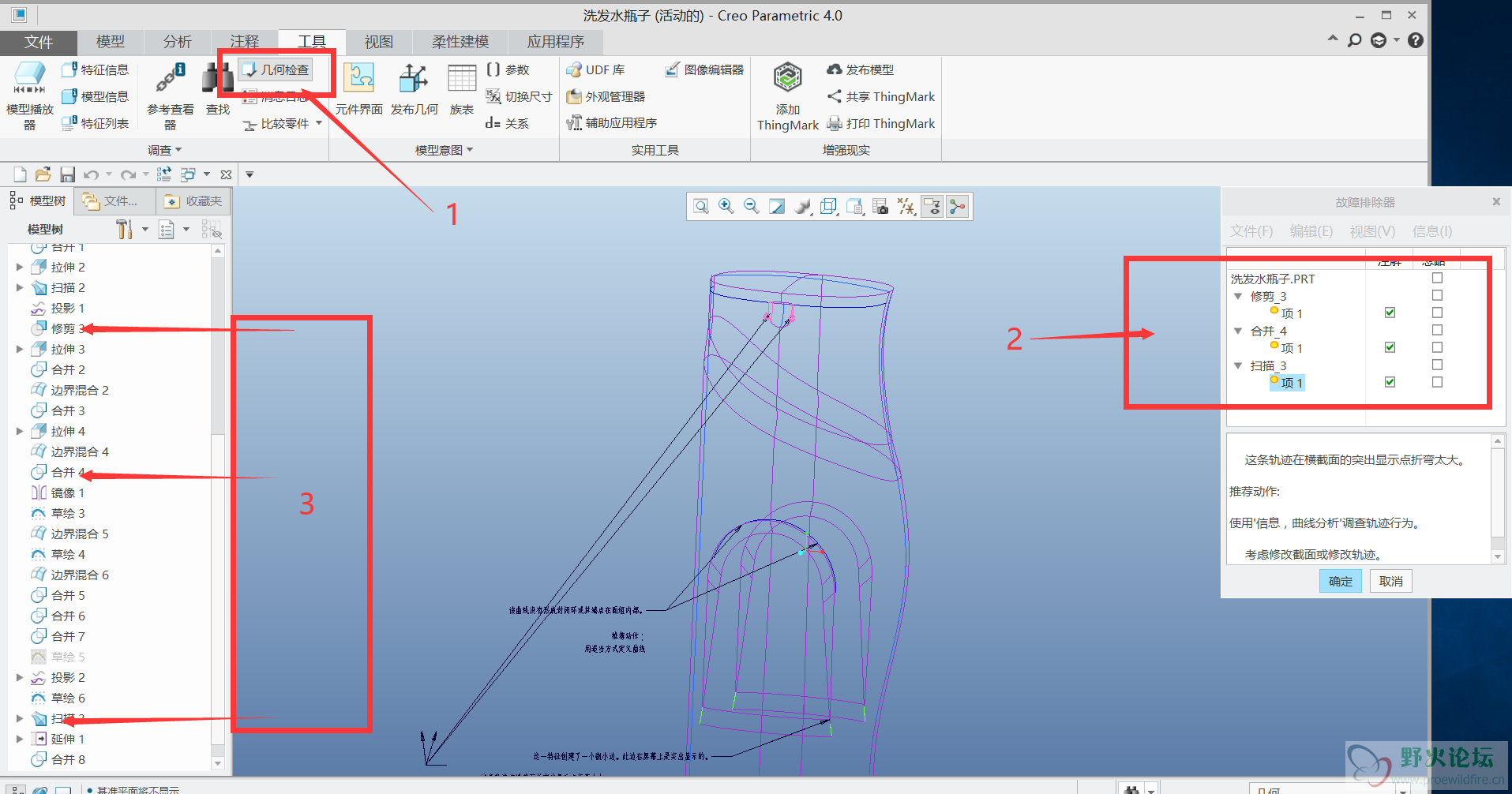Open the 模型播放器 model player tool
Viewport: 1512px width, 794px height.
tap(30, 95)
